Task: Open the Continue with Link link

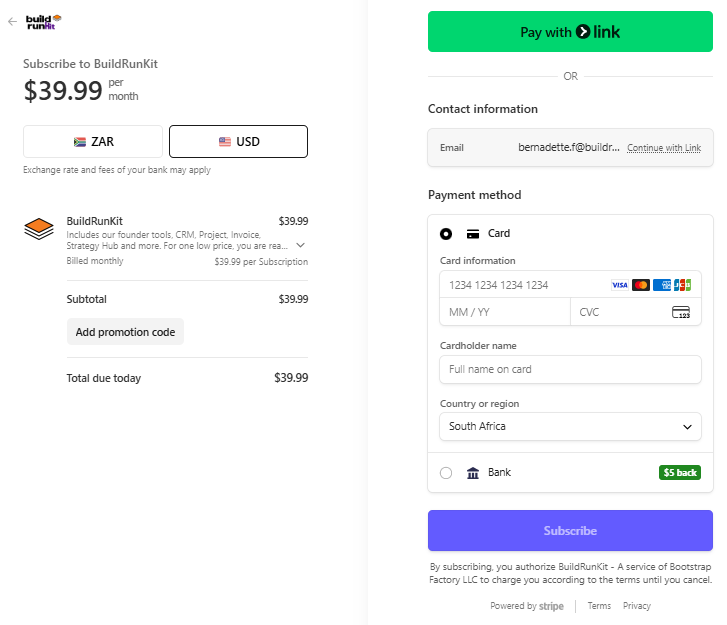Action: (664, 148)
